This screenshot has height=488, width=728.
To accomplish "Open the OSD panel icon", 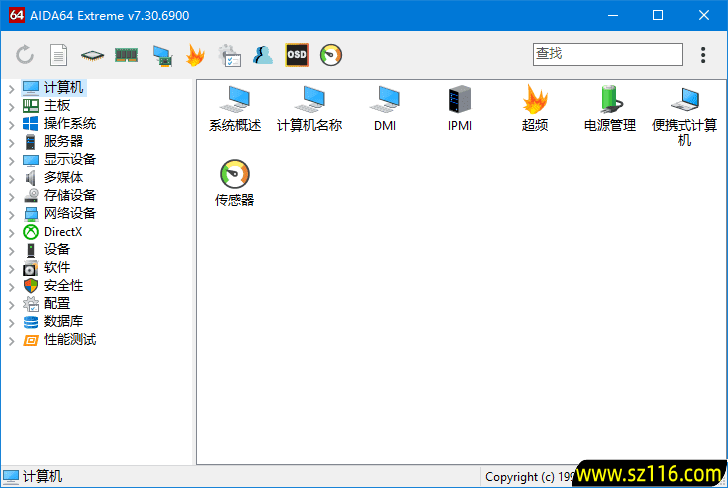I will pyautogui.click(x=297, y=55).
